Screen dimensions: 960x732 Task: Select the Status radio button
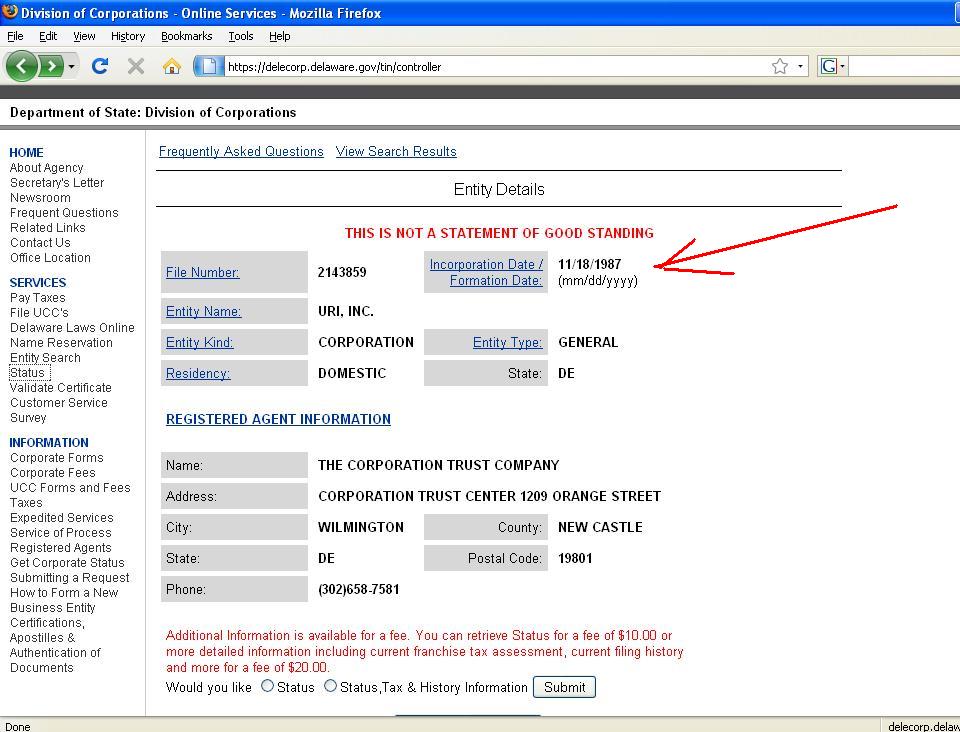268,686
